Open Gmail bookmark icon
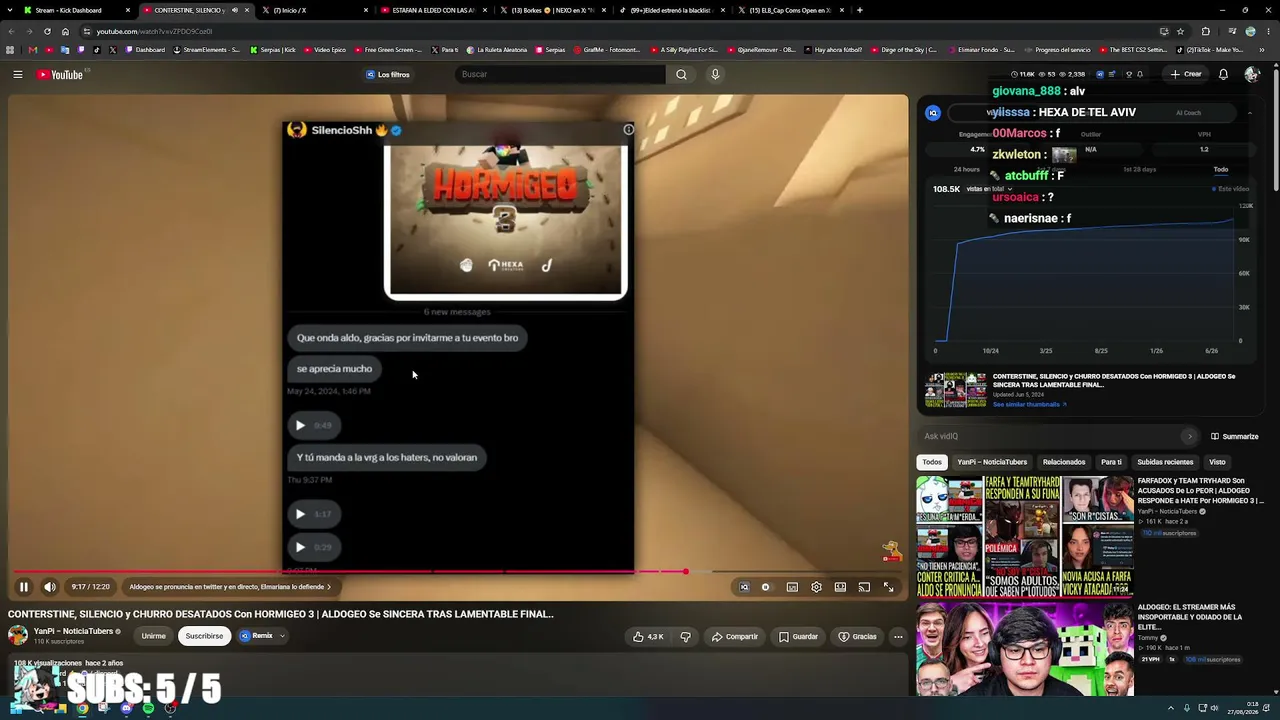The image size is (1280, 720). (33, 50)
